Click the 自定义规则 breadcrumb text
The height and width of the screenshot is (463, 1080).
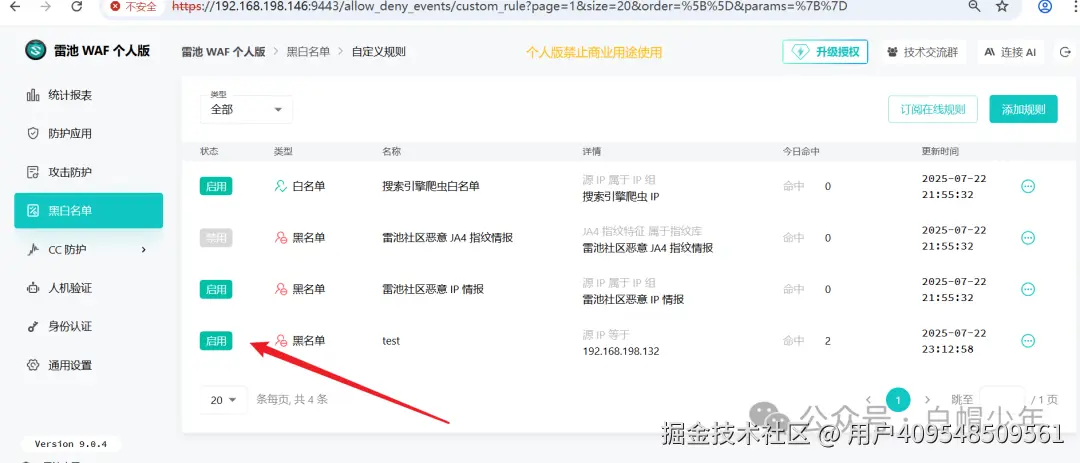pos(378,52)
